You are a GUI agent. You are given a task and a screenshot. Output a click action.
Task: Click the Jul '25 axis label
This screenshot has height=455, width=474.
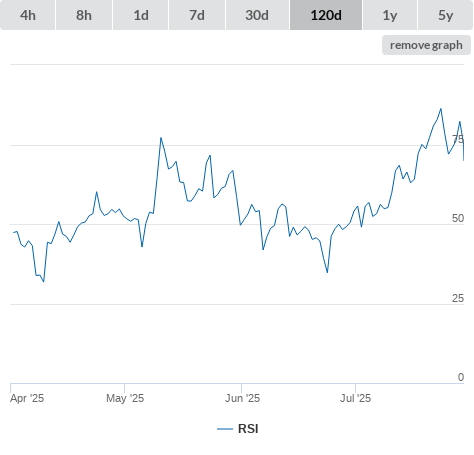355,398
